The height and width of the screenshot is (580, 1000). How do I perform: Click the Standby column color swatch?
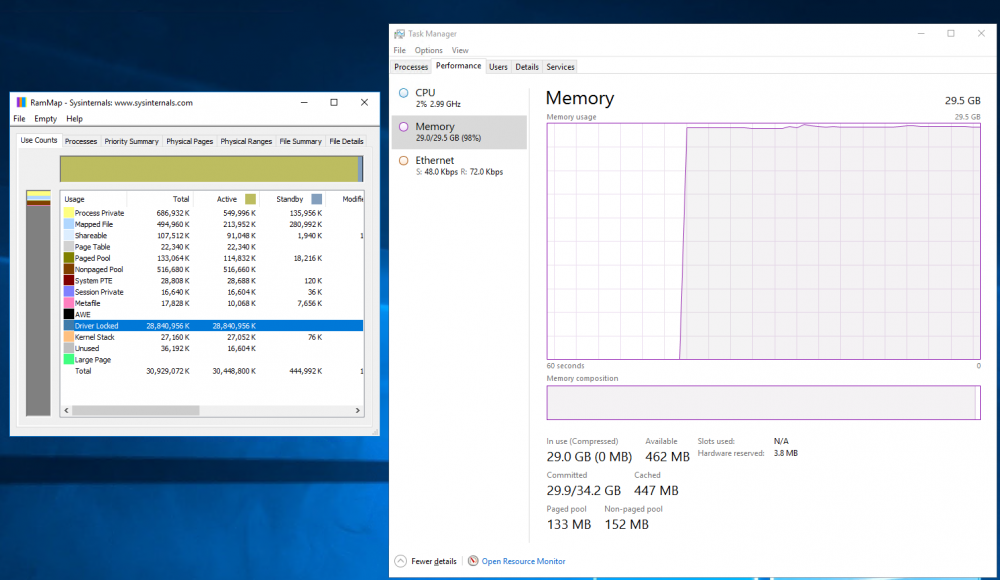(x=316, y=199)
